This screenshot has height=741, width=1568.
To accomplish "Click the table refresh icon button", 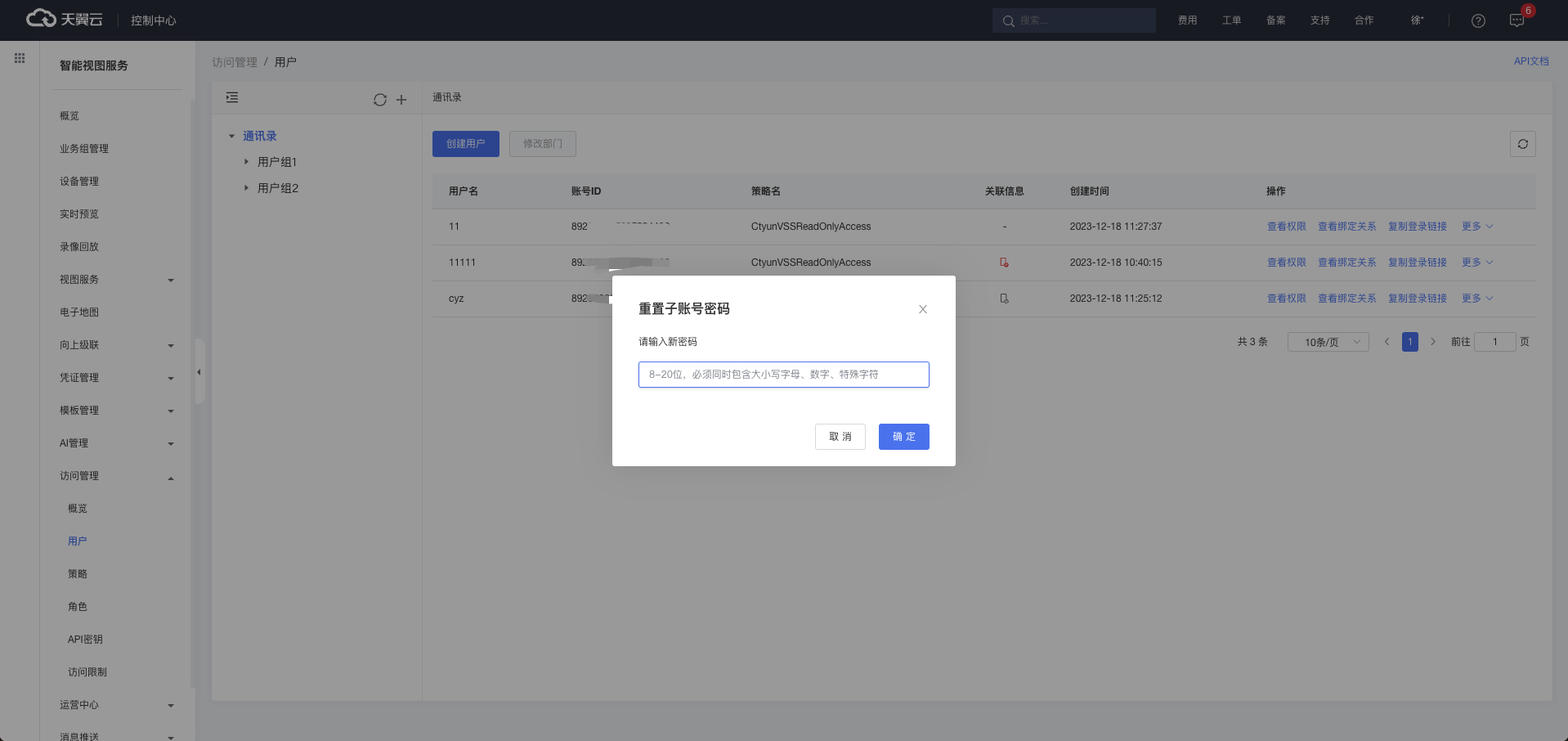I will pyautogui.click(x=1522, y=144).
